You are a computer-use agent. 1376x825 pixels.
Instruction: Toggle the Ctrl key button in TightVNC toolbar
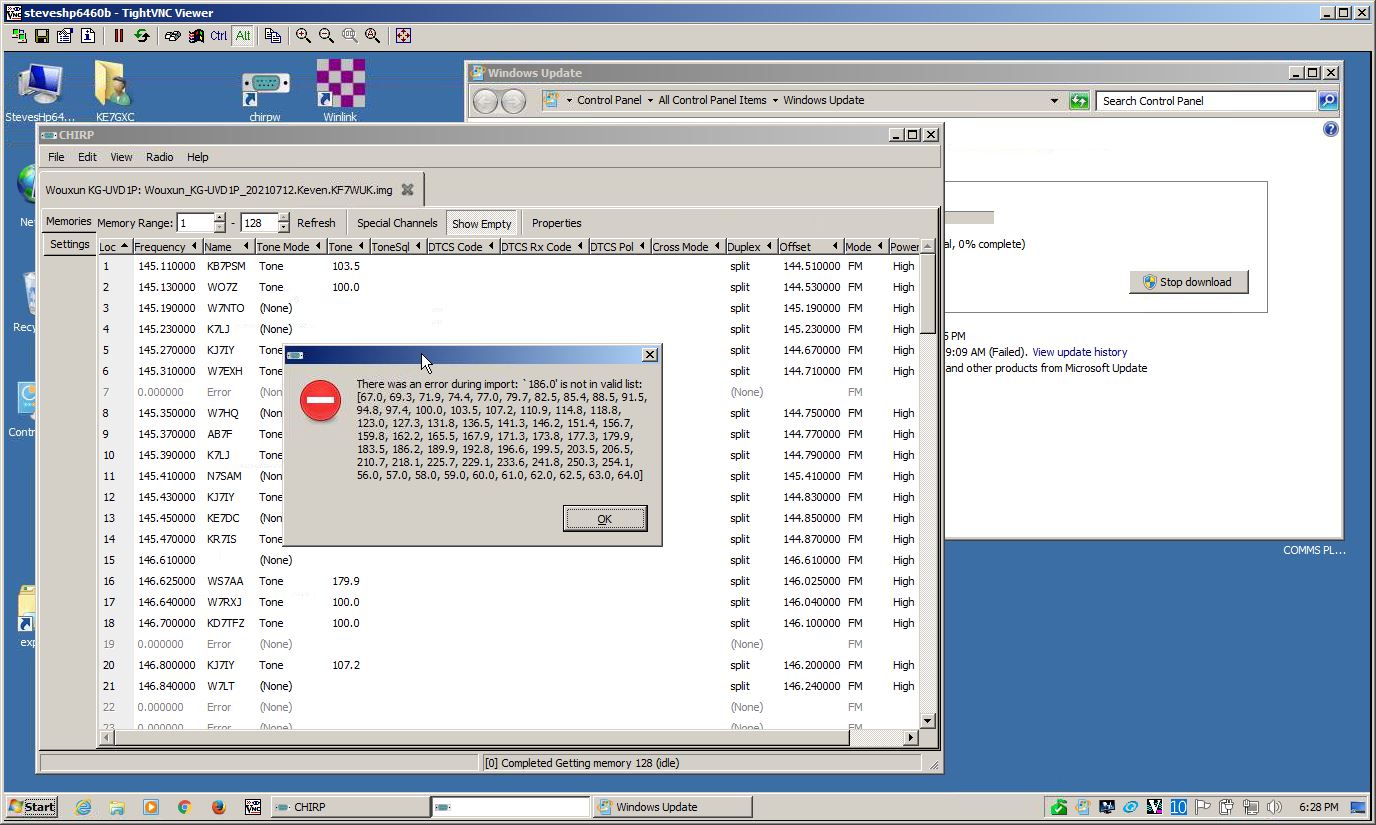tap(219, 35)
